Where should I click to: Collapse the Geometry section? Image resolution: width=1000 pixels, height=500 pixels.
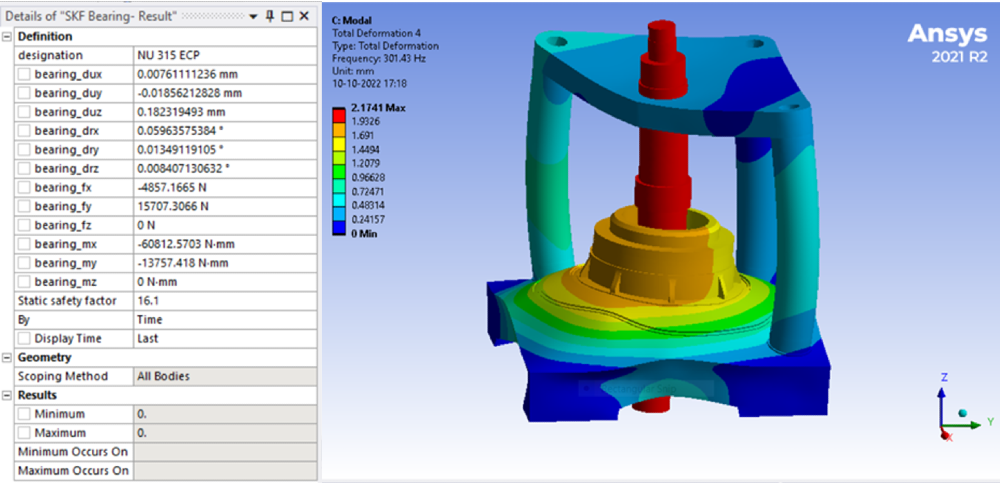click(x=7, y=357)
